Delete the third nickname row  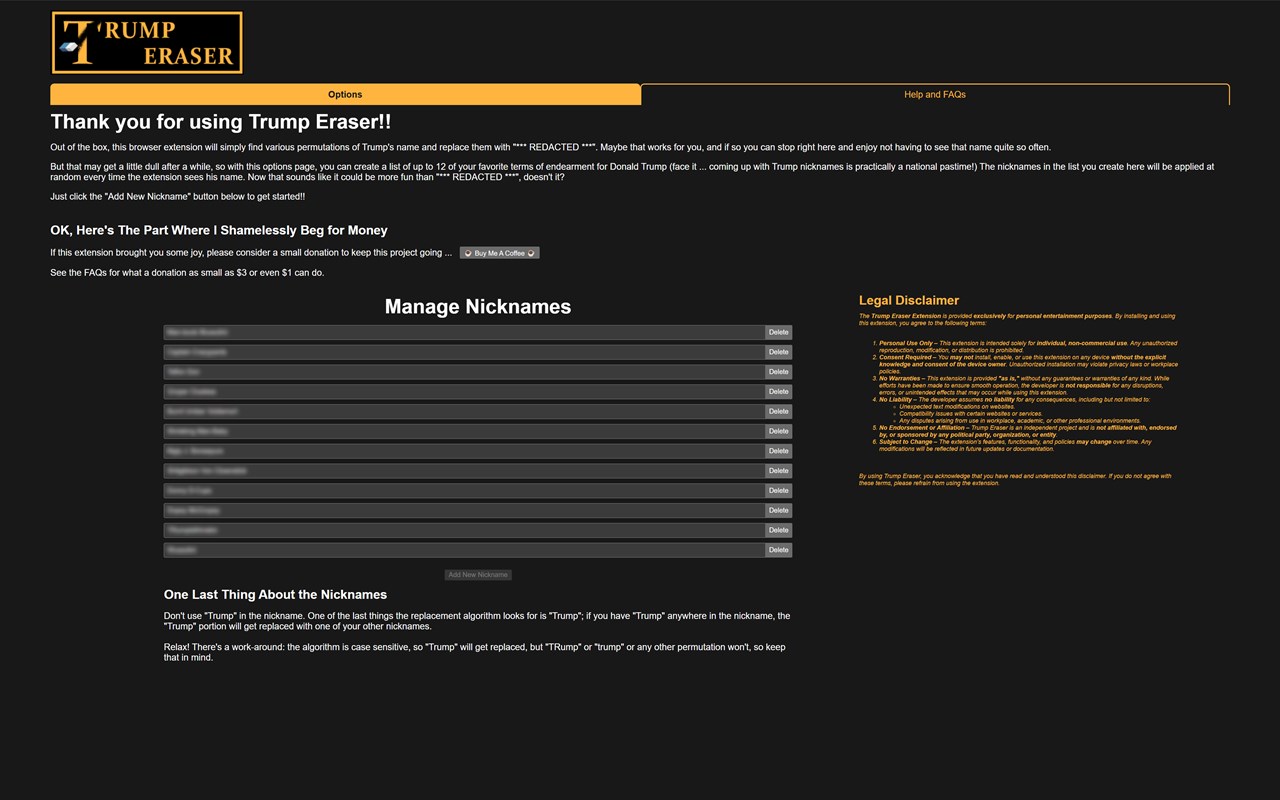point(778,372)
